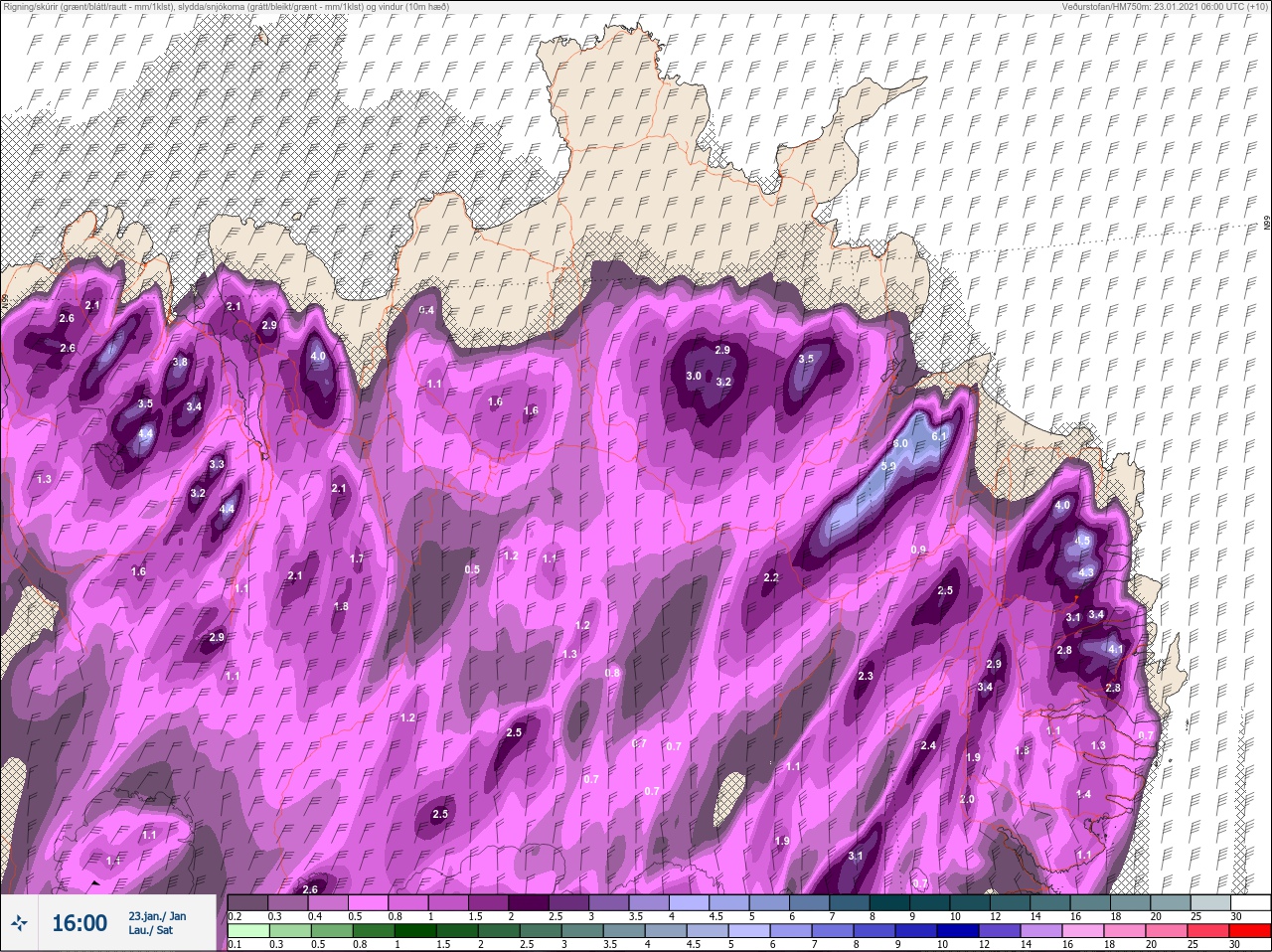Click the 5.9 precipitation value on the map
Image resolution: width=1272 pixels, height=952 pixels.
pyautogui.click(x=889, y=466)
